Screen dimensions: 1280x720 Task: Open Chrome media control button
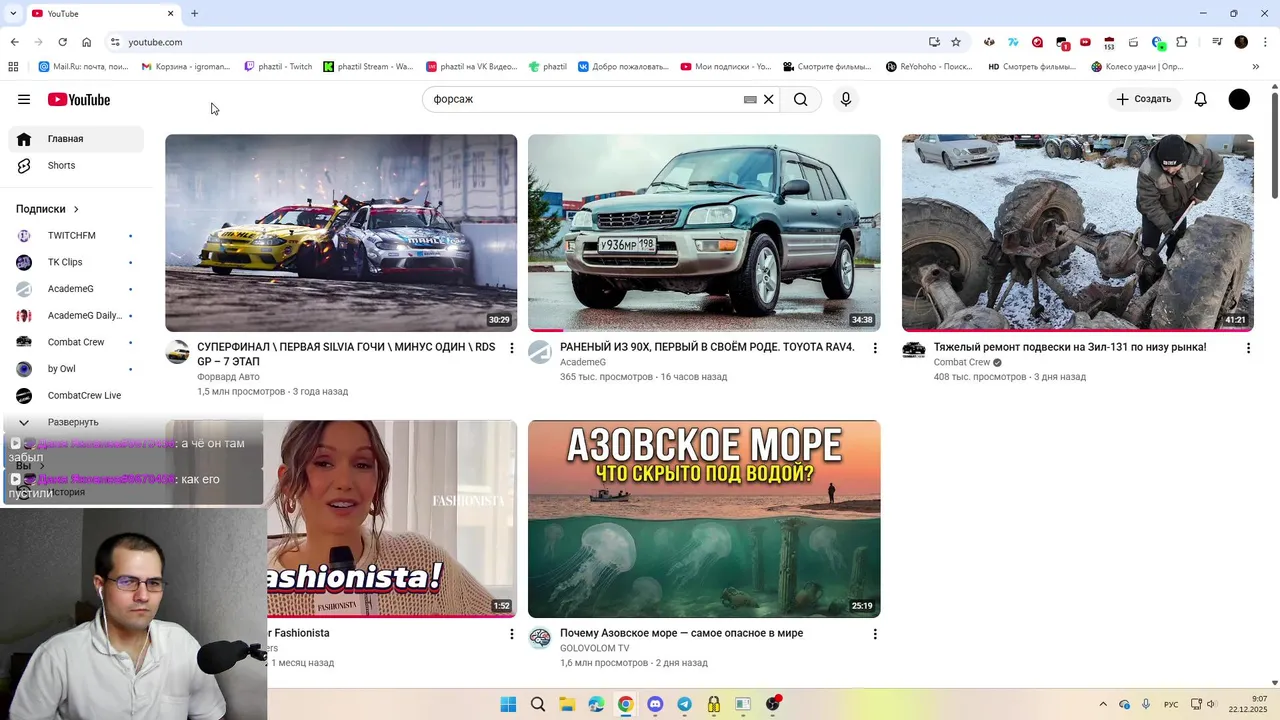pos(1217,42)
